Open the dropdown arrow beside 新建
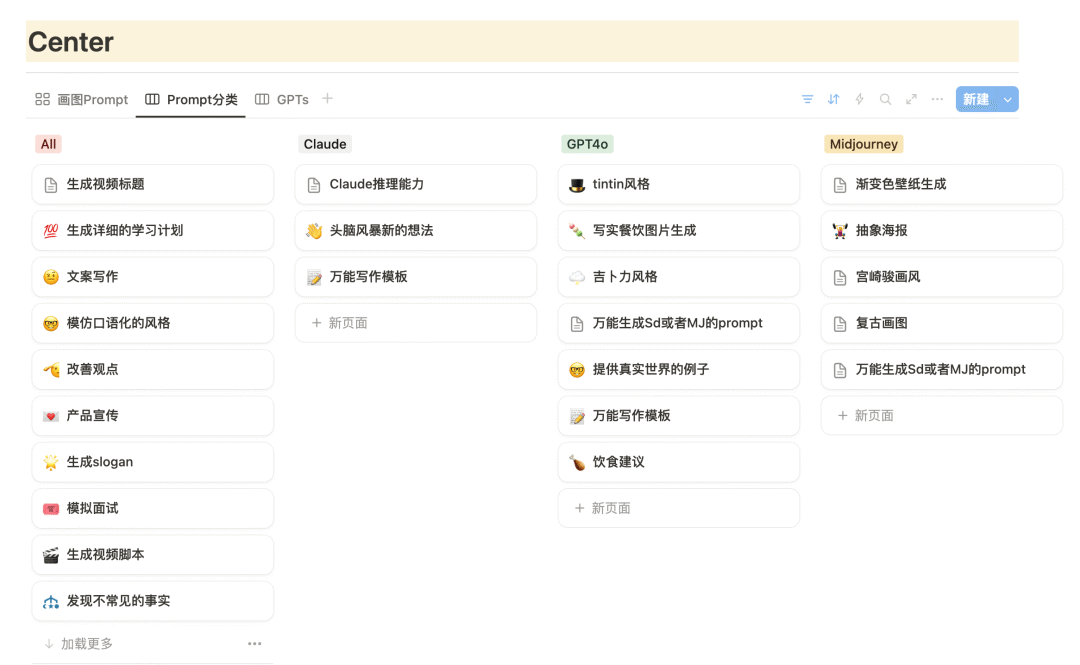The height and width of the screenshot is (665, 1080). (1008, 99)
